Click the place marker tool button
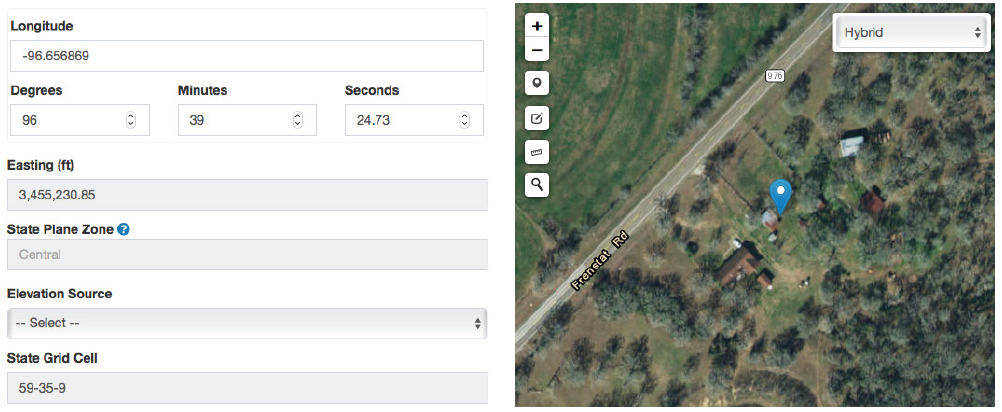The image size is (1002, 412). 537,84
